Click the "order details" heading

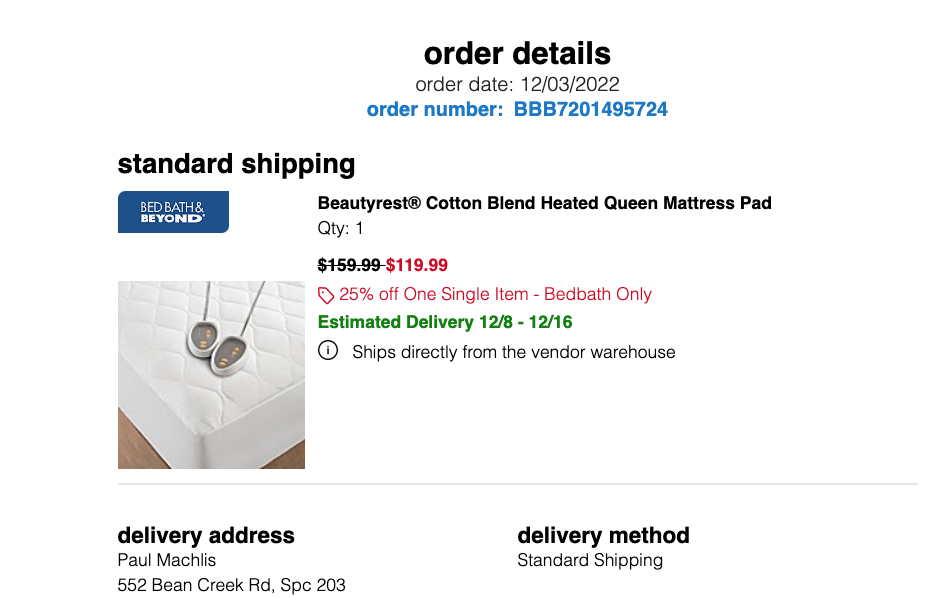(517, 53)
